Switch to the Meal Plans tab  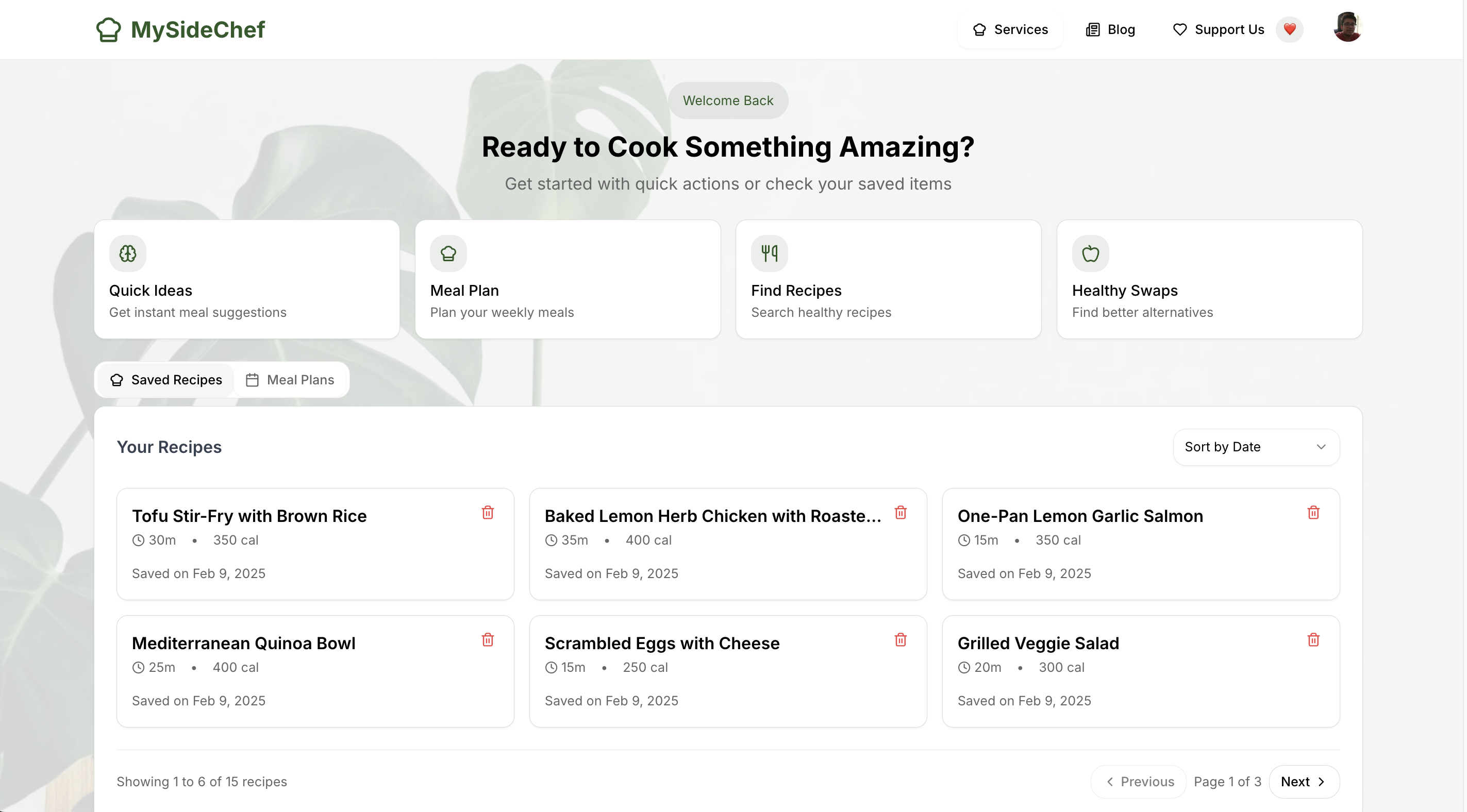click(290, 380)
